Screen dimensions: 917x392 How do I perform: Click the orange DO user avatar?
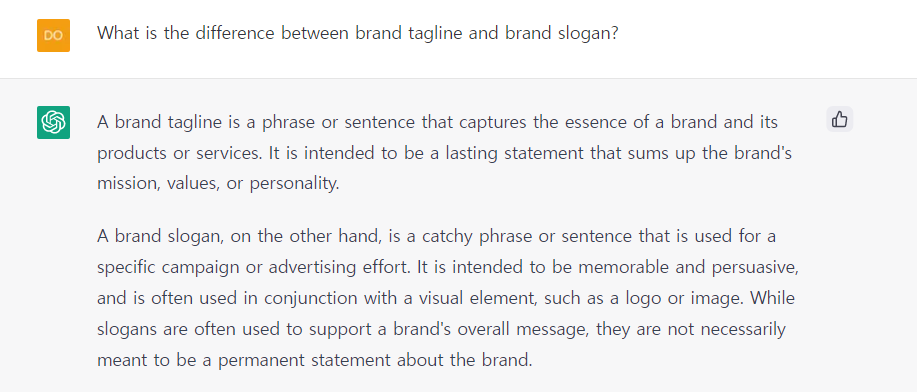point(53,35)
